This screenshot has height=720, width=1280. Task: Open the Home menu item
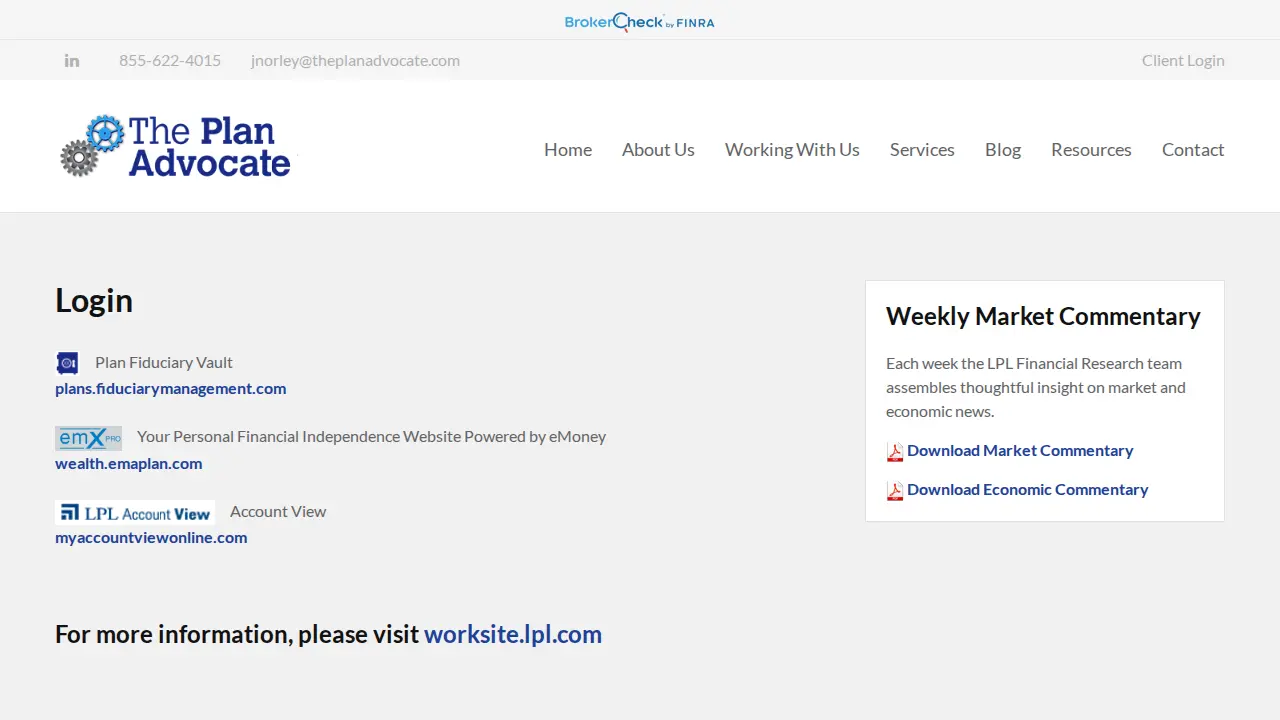coord(568,149)
